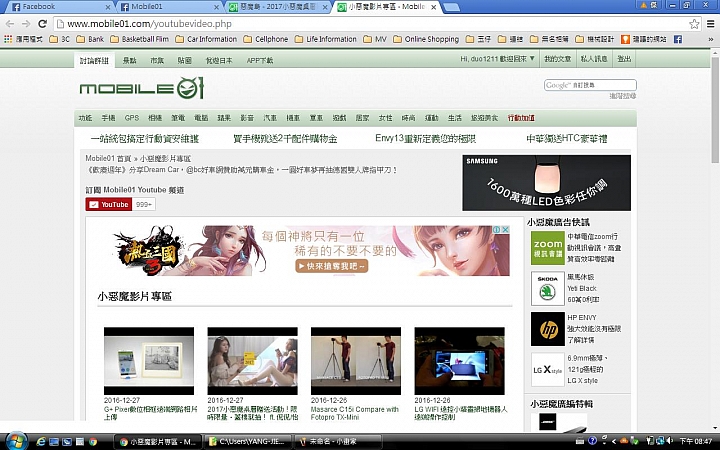
Task: Click the Google custom search box
Action: pyautogui.click(x=590, y=85)
